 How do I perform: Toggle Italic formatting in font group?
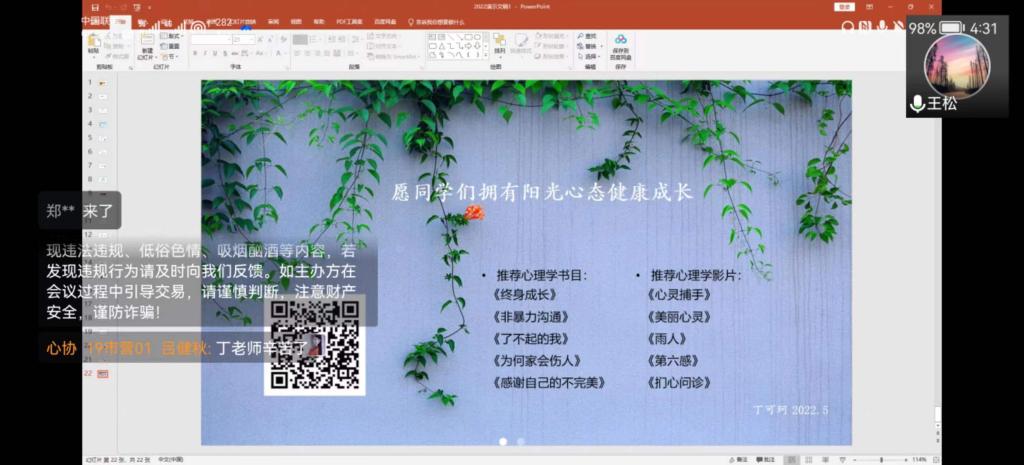[x=205, y=54]
